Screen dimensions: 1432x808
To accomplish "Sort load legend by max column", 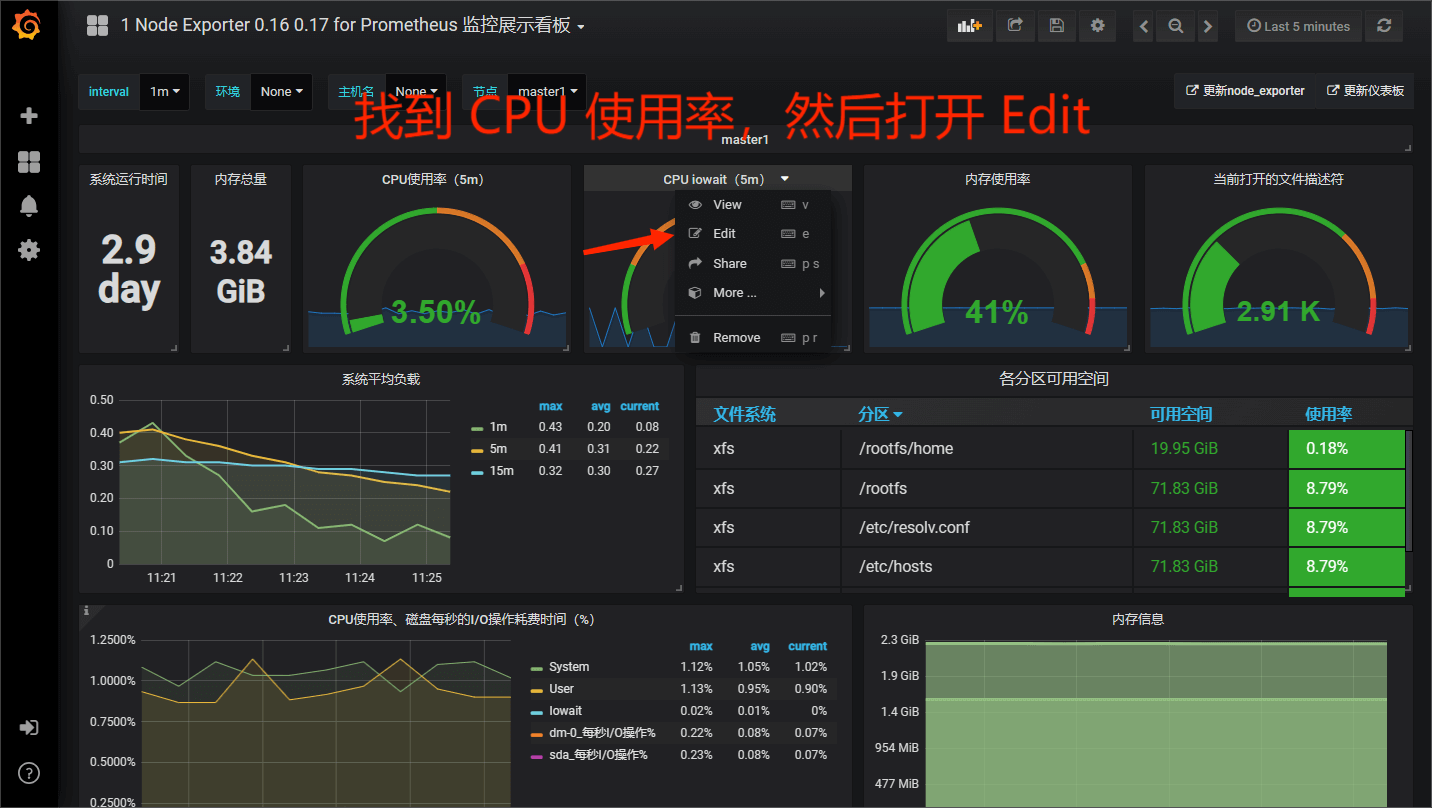I will [551, 406].
